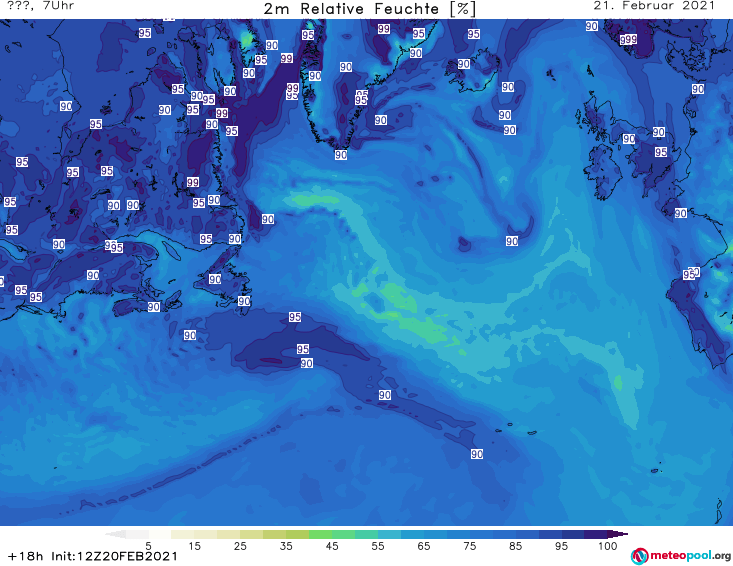Click the '999' contour label on the map
Viewport: 733px width, 566px height.
(629, 40)
